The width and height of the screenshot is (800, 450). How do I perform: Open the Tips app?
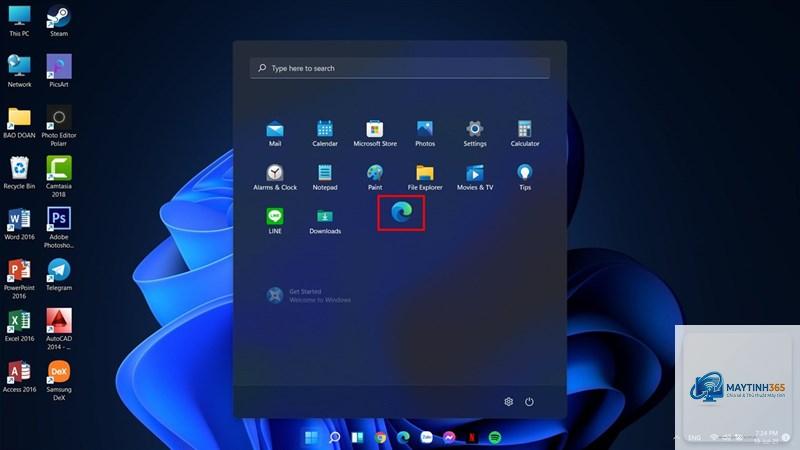[524, 177]
